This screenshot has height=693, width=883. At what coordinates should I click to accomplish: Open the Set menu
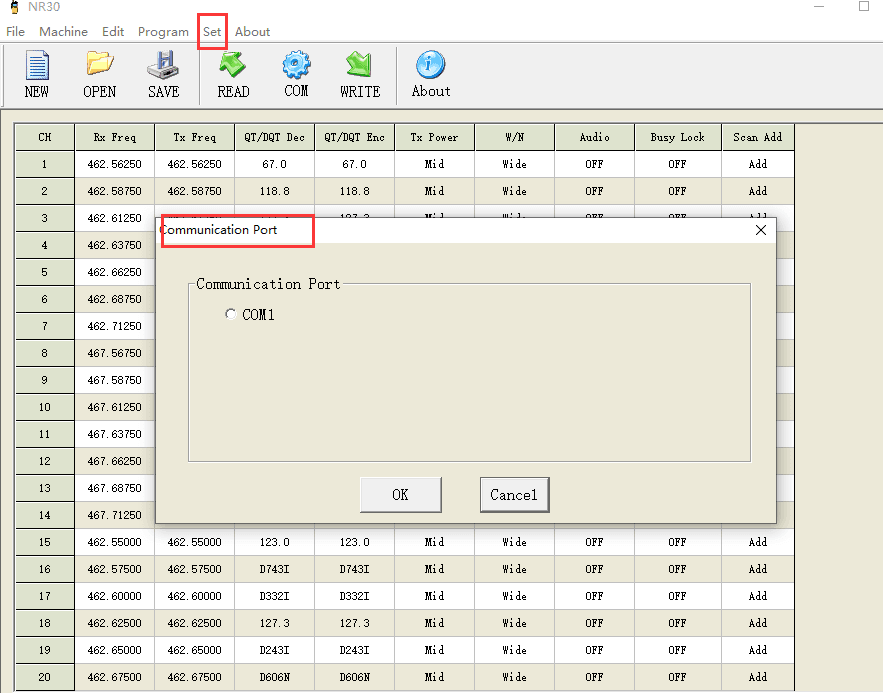tap(212, 32)
